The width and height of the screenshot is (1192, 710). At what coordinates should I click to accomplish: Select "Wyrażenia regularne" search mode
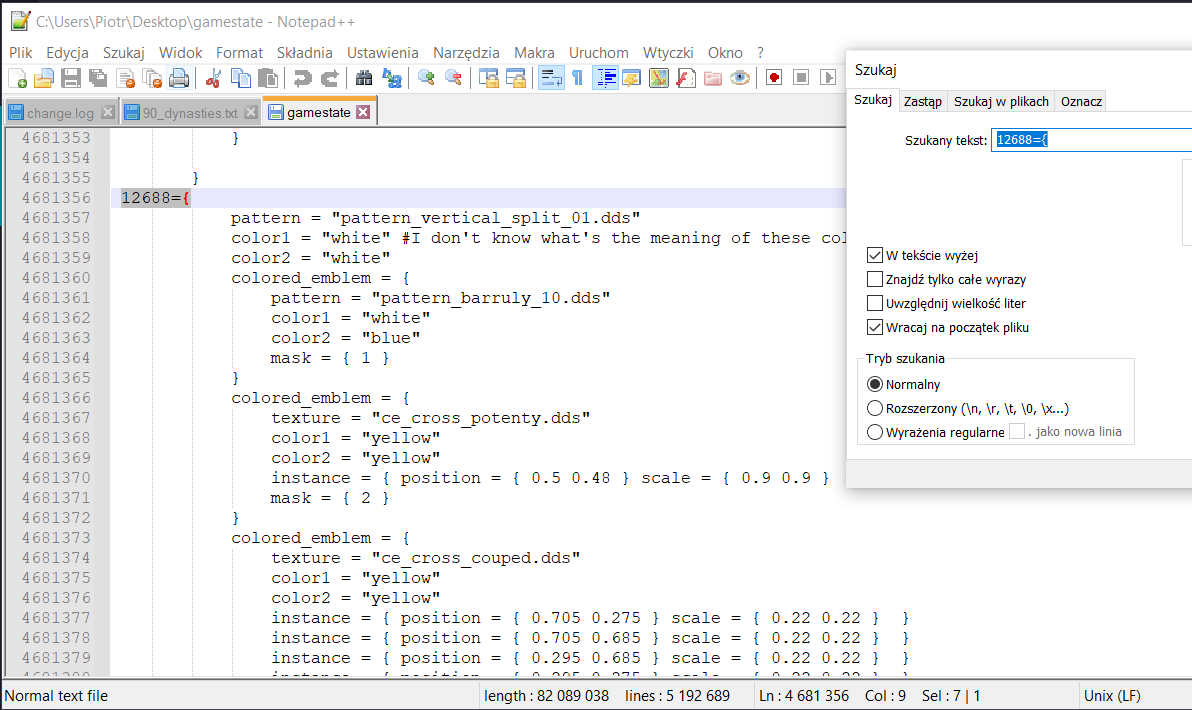click(x=875, y=432)
